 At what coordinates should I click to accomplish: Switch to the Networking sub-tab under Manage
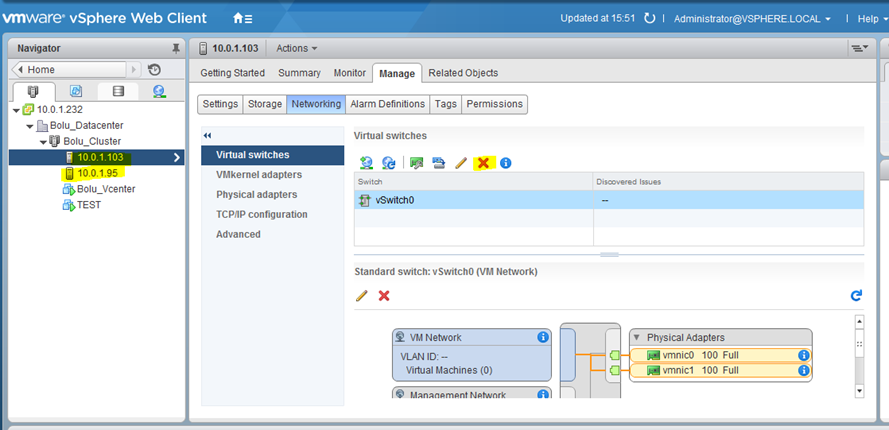[316, 104]
